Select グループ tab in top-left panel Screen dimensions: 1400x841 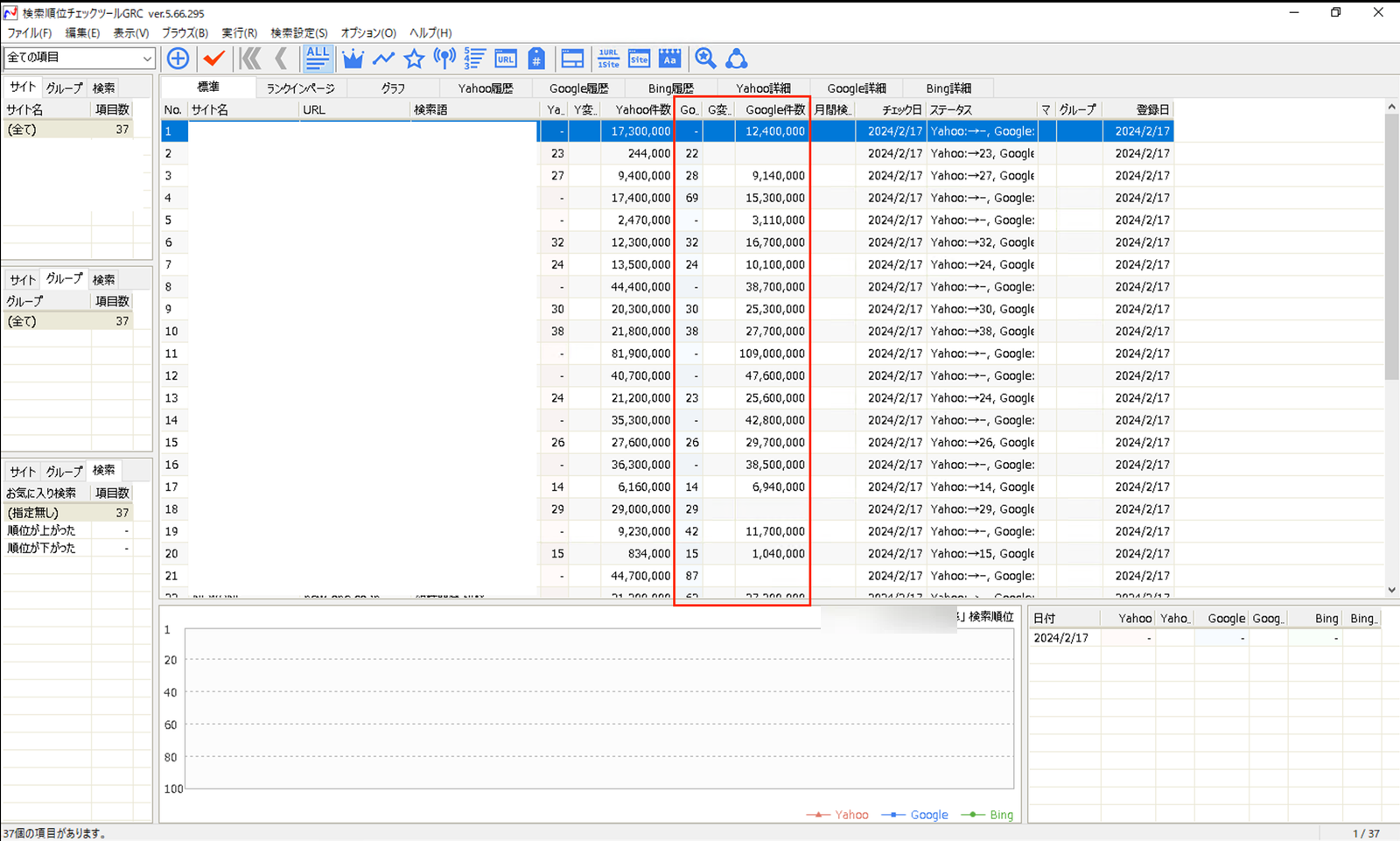pos(64,88)
